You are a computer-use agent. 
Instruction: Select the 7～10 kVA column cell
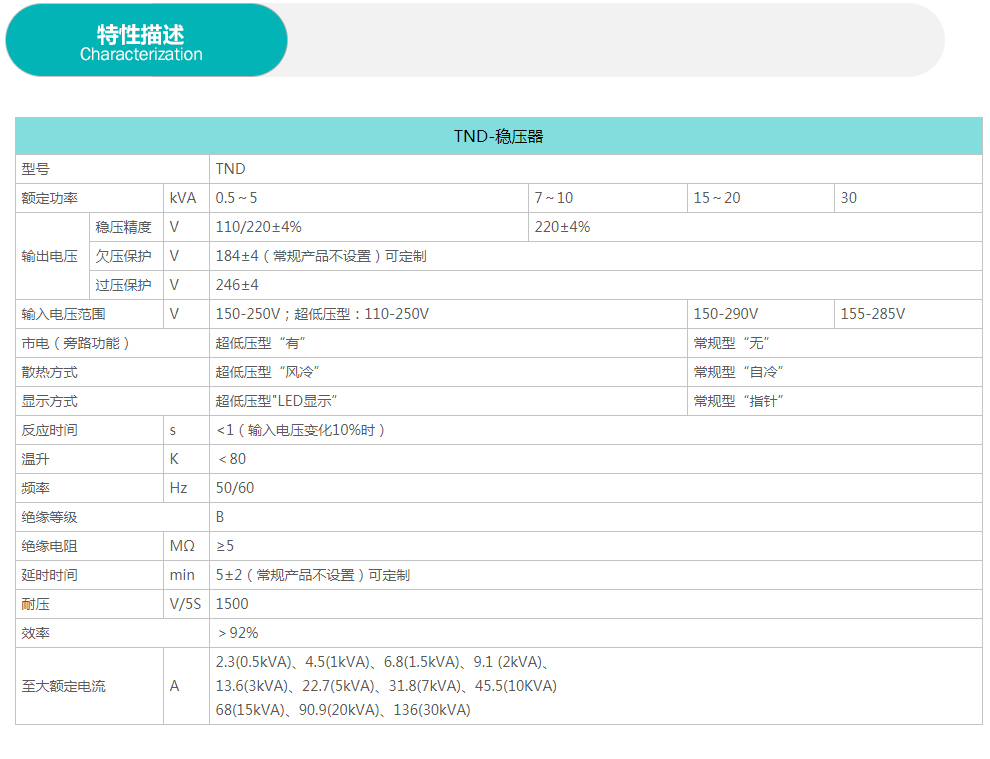(x=554, y=198)
